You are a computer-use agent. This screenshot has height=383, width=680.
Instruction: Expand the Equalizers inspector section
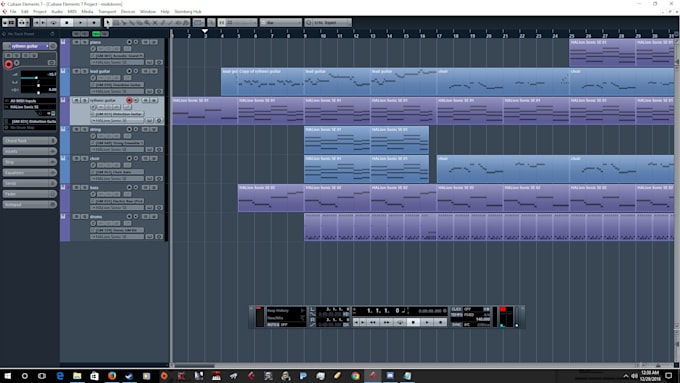click(29, 173)
